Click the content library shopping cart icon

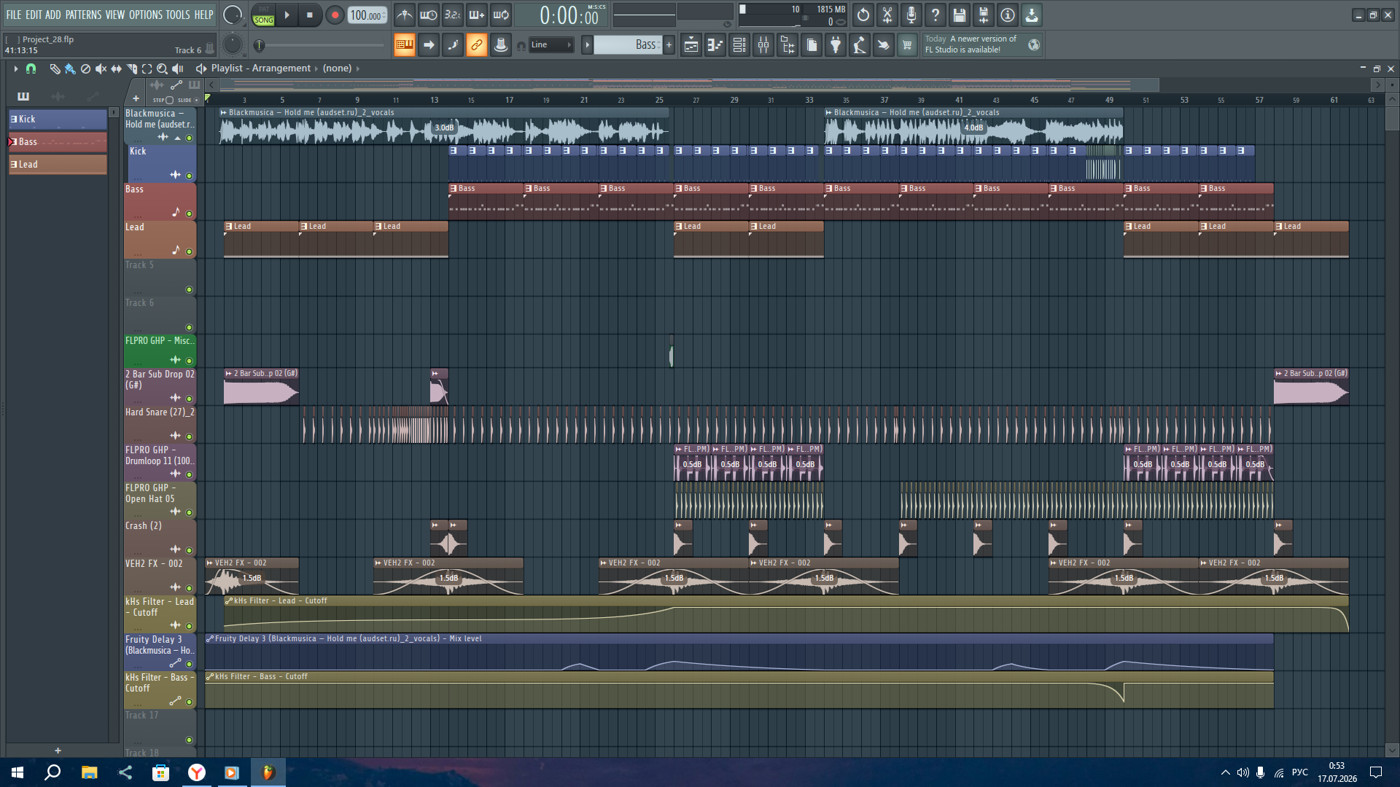point(907,45)
